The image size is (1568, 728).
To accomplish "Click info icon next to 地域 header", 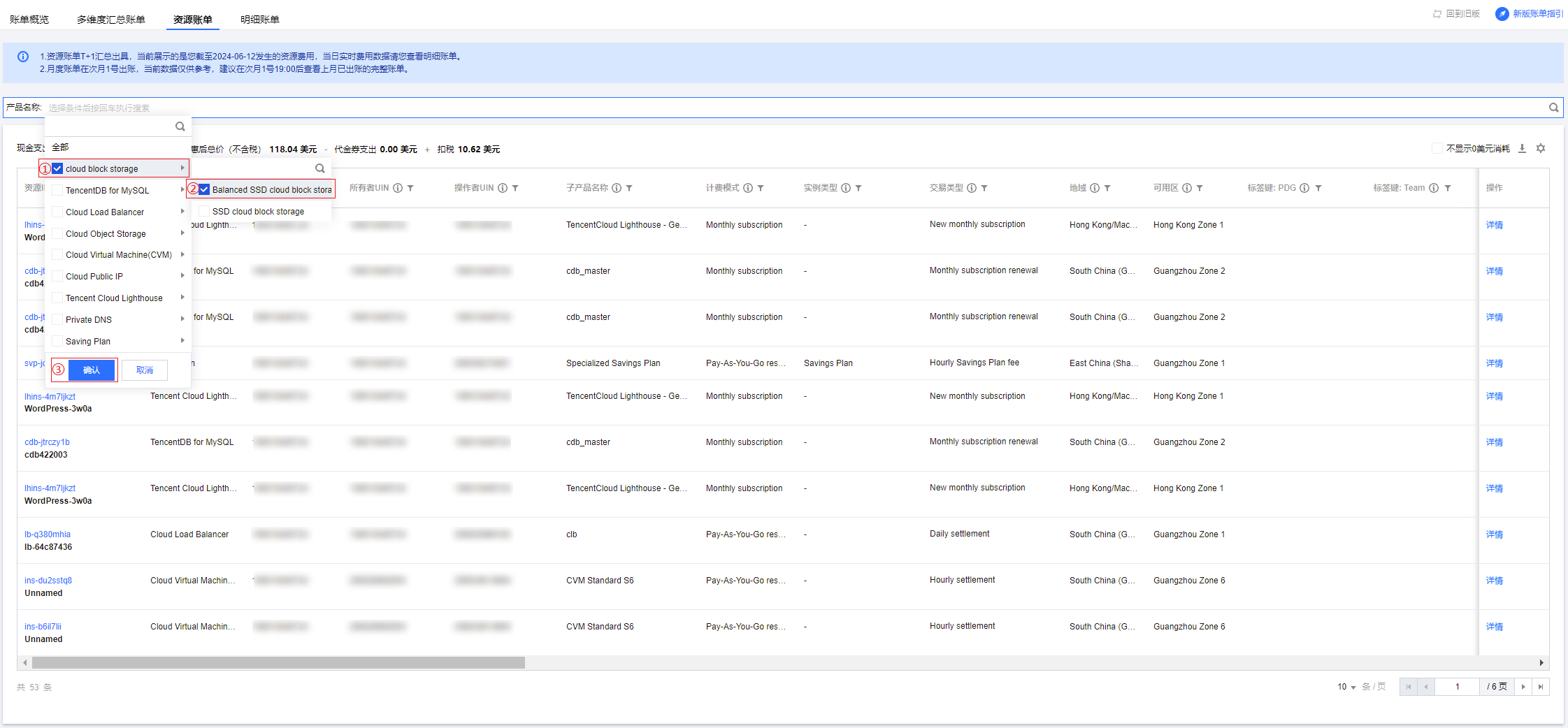I will [x=1095, y=188].
